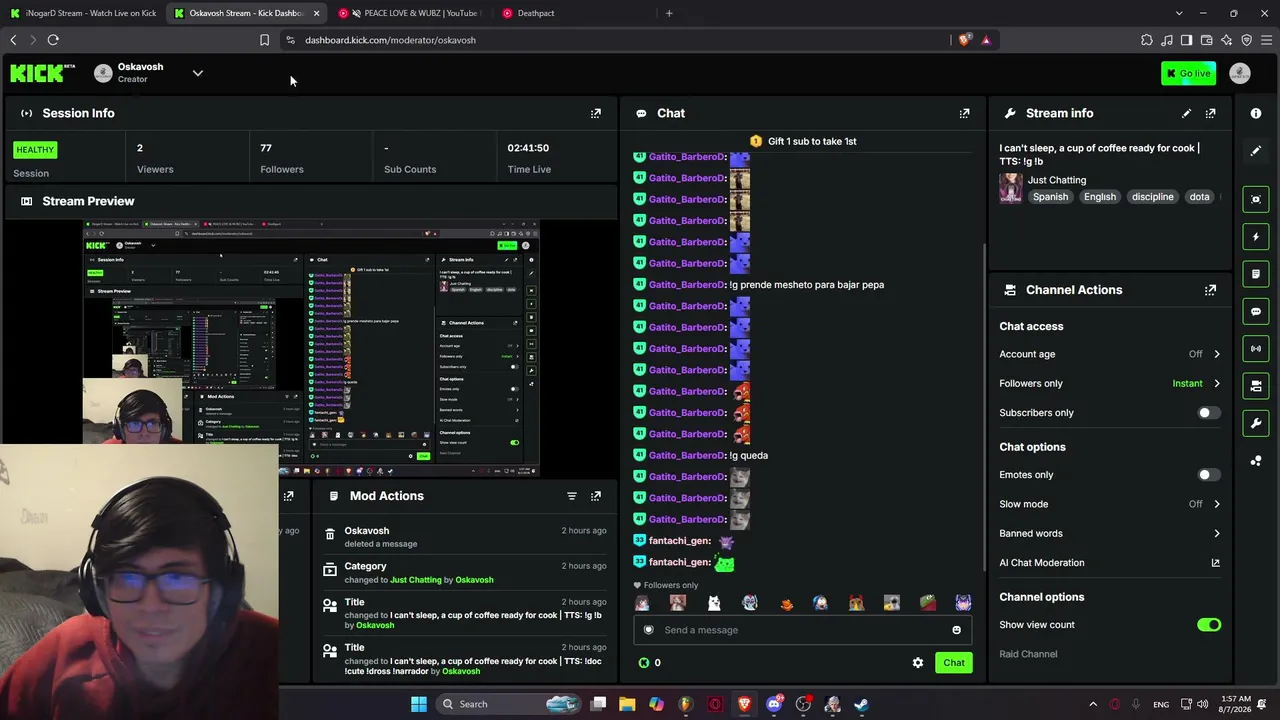This screenshot has height=720, width=1280.
Task: Reload the page in the browser toolbar
Action: point(53,40)
